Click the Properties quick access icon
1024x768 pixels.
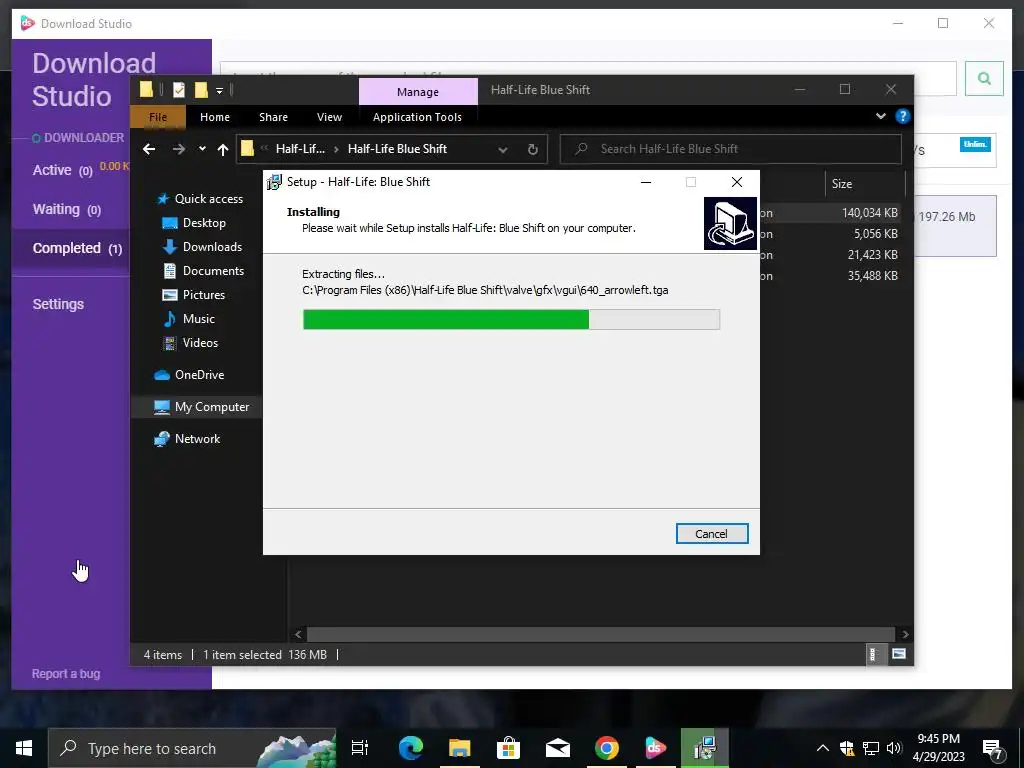178,90
